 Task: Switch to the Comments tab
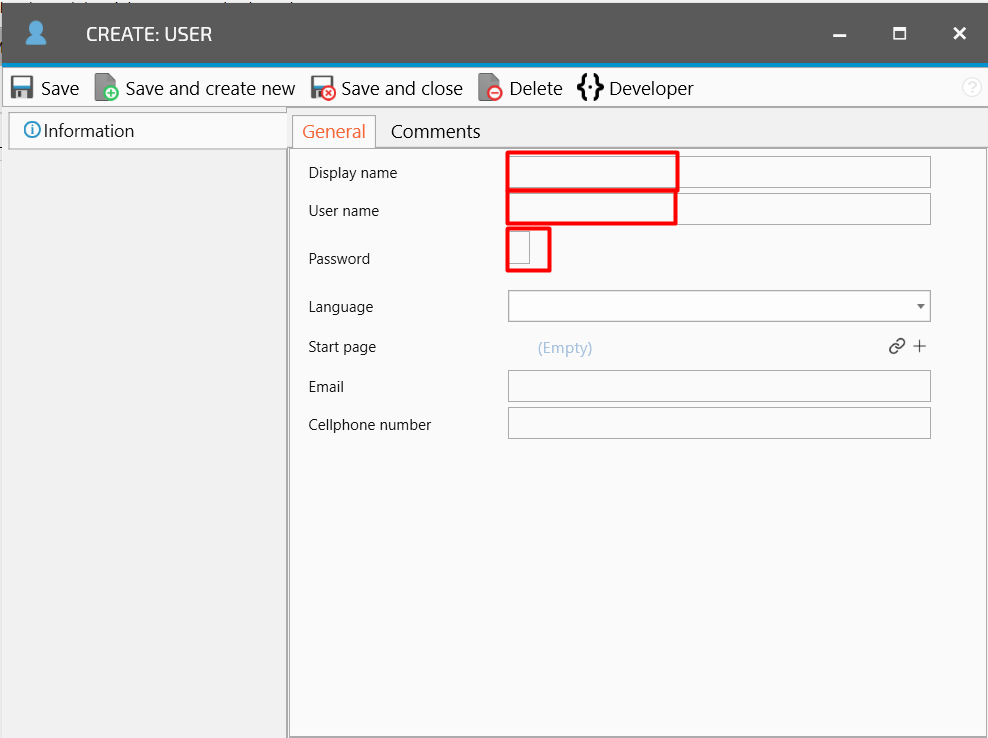[435, 132]
